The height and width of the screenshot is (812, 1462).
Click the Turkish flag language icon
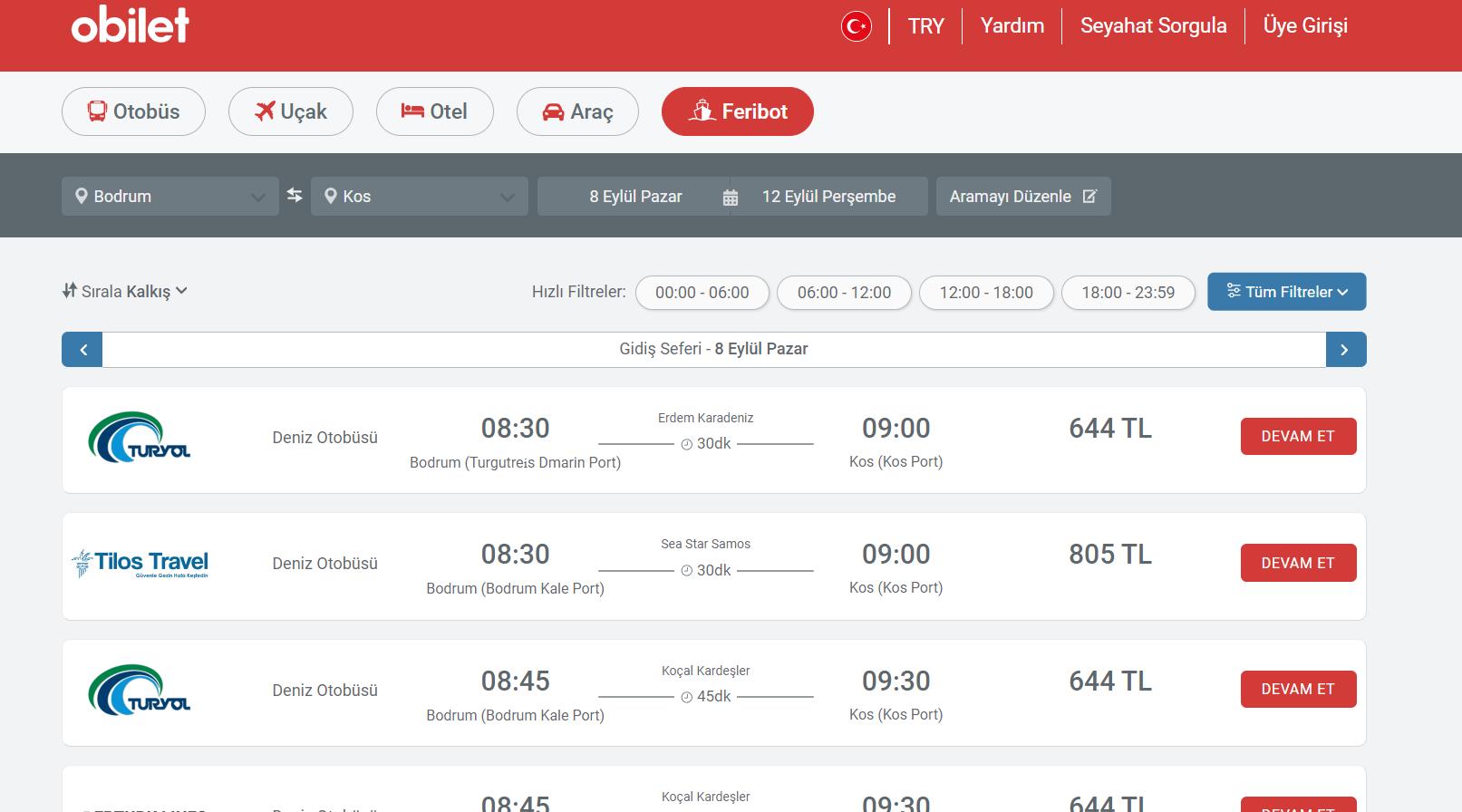pos(856,26)
